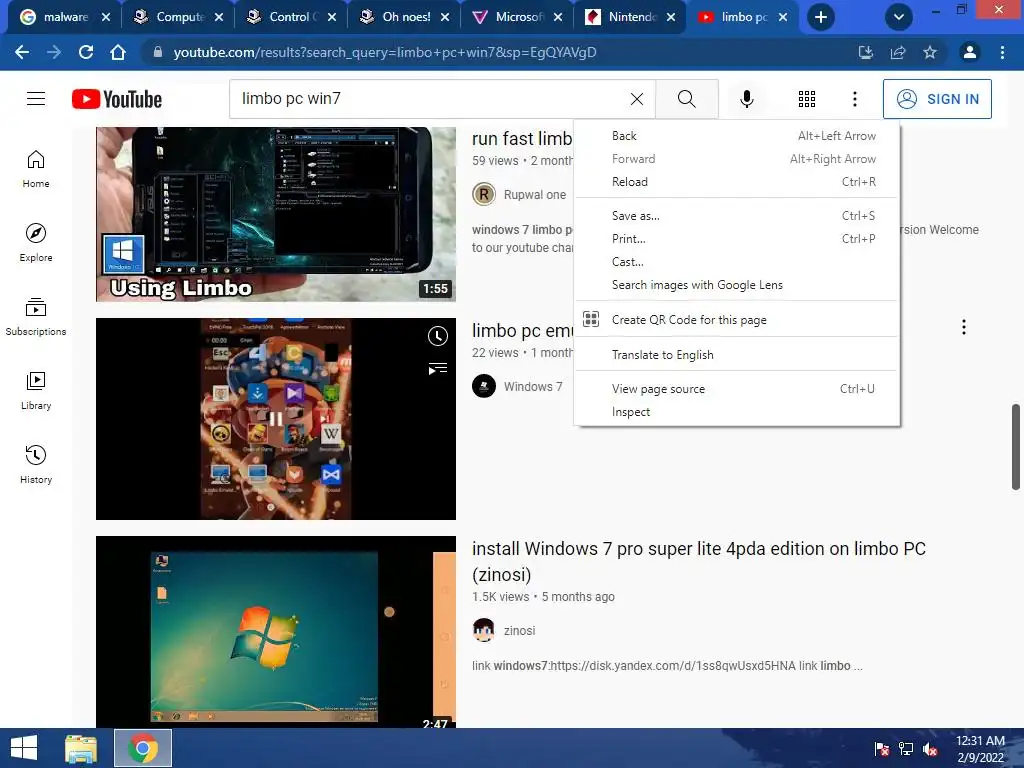Click the Watch later clock on the thumbnail
The image size is (1024, 768).
coord(438,336)
